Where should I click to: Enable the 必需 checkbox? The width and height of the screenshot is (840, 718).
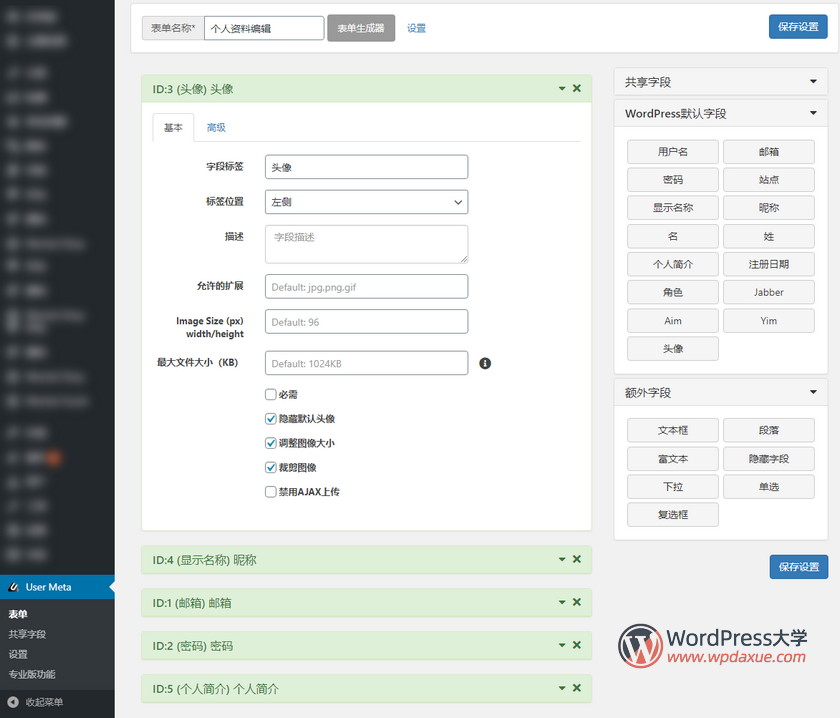click(x=271, y=395)
